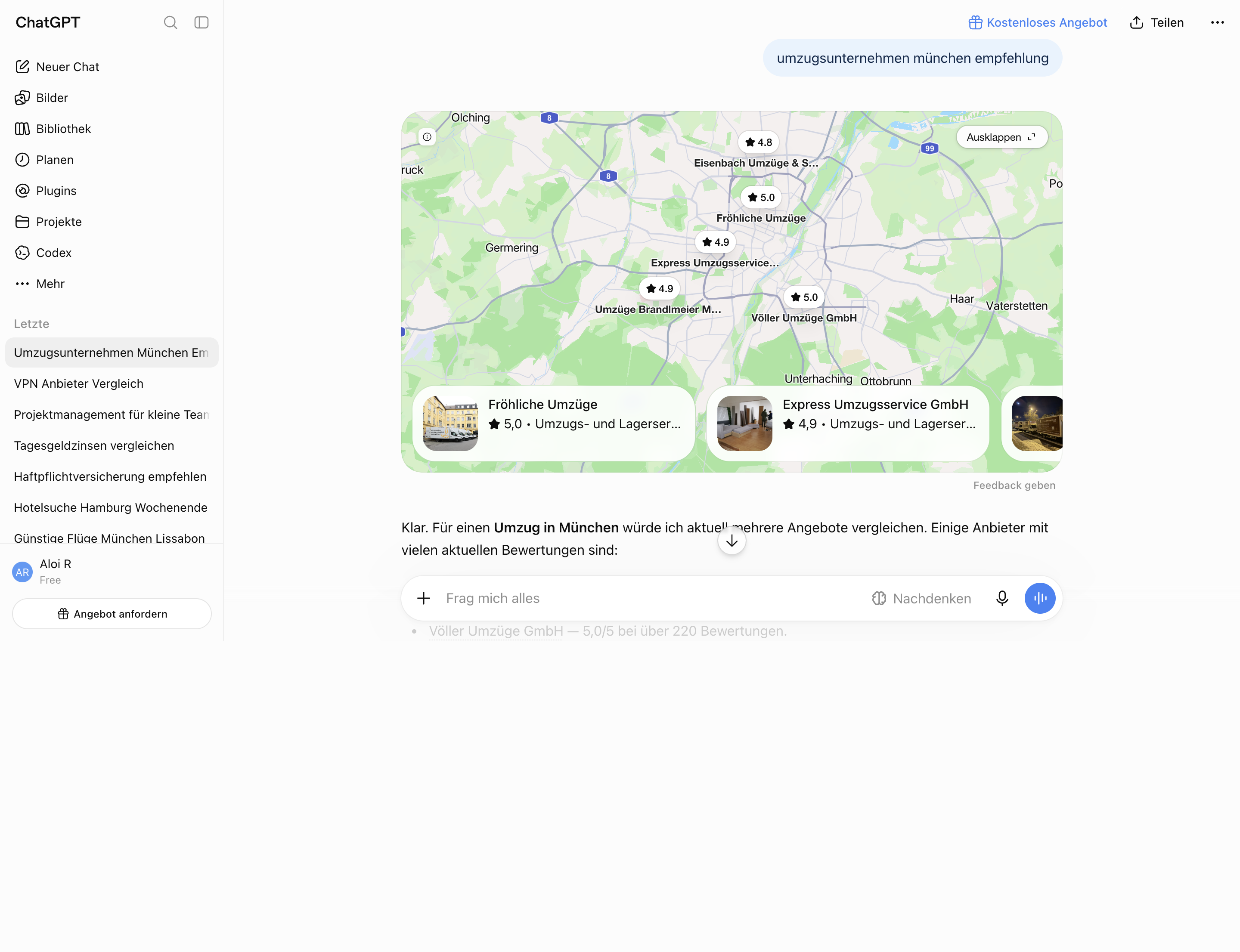
Task: Expand the map with Ausklappen
Action: click(x=1001, y=137)
